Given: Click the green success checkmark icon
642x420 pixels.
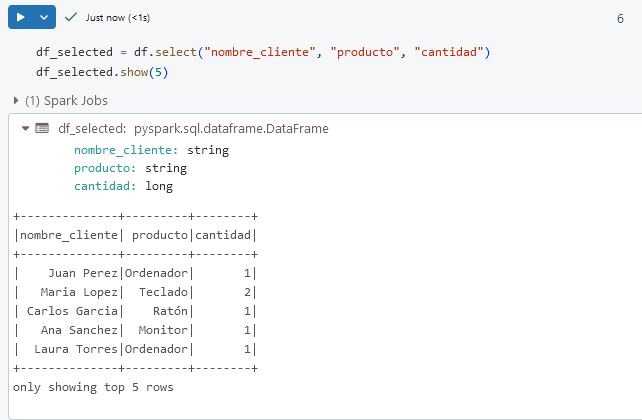Looking at the screenshot, I should [x=71, y=18].
